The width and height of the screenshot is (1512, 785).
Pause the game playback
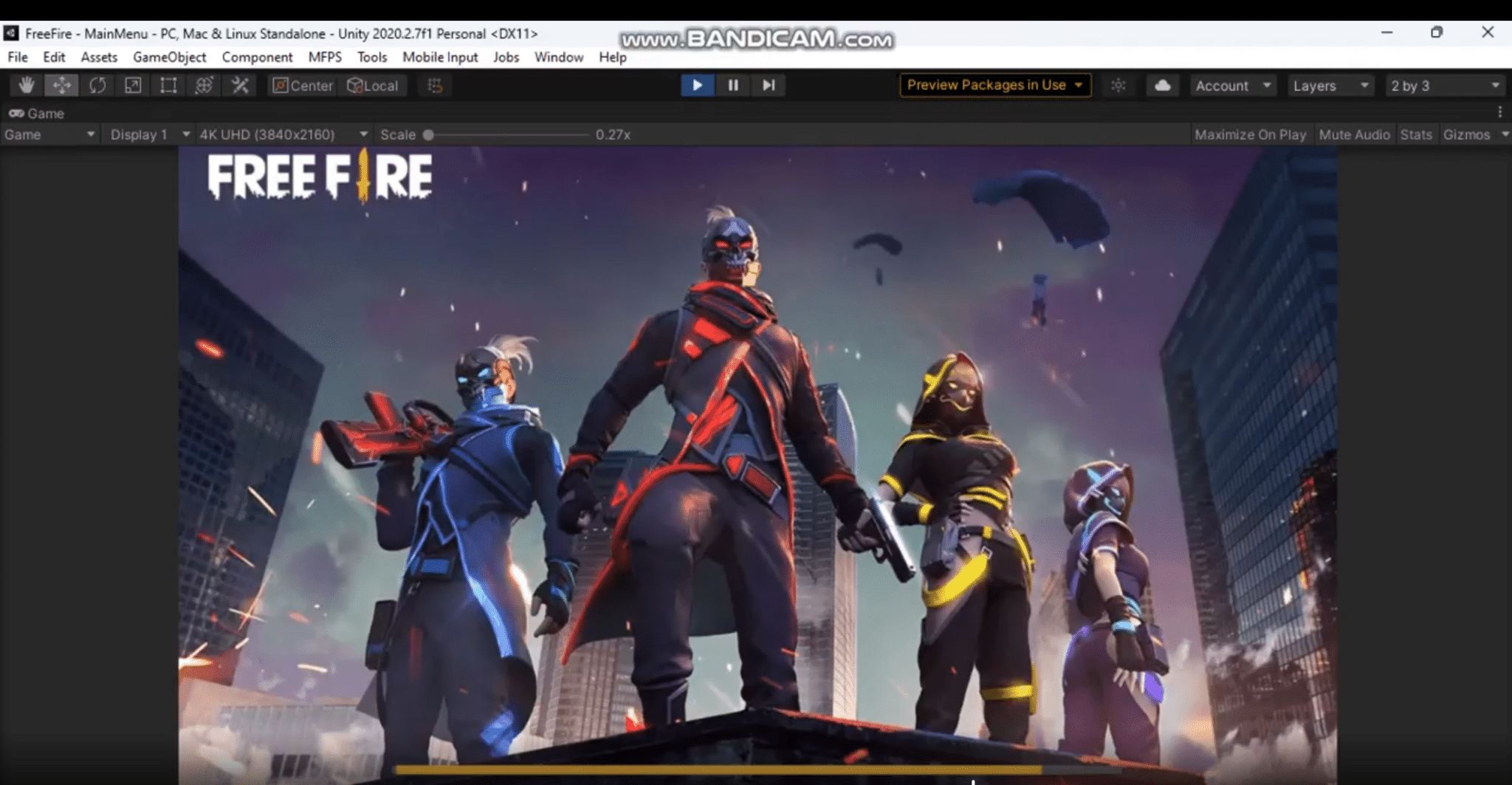tap(732, 85)
